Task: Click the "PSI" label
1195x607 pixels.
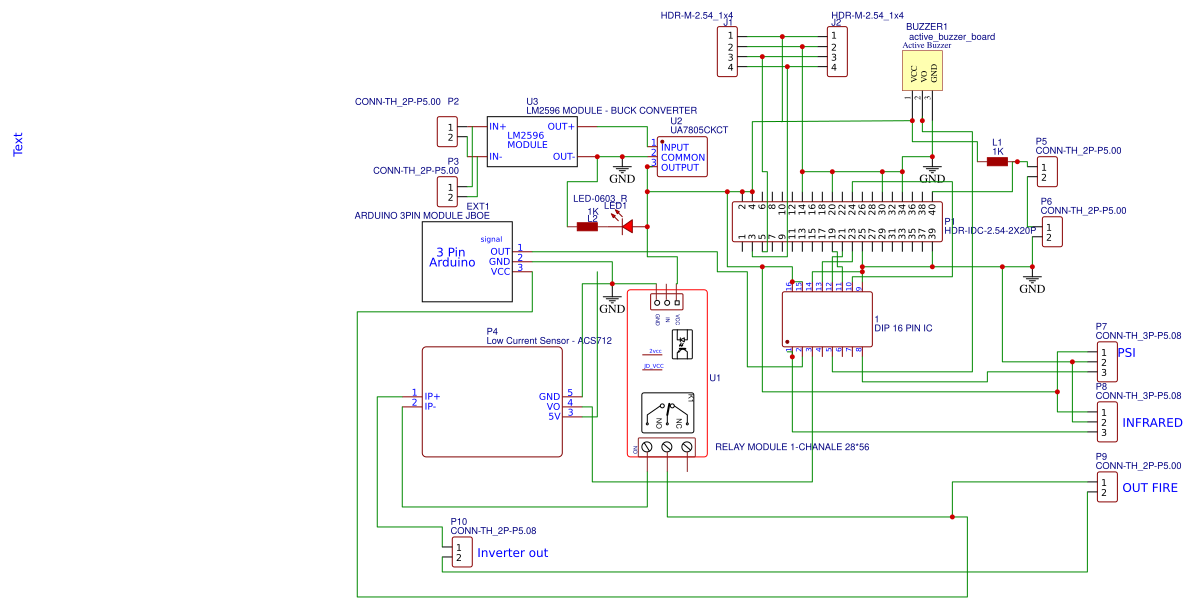Action: point(1126,353)
